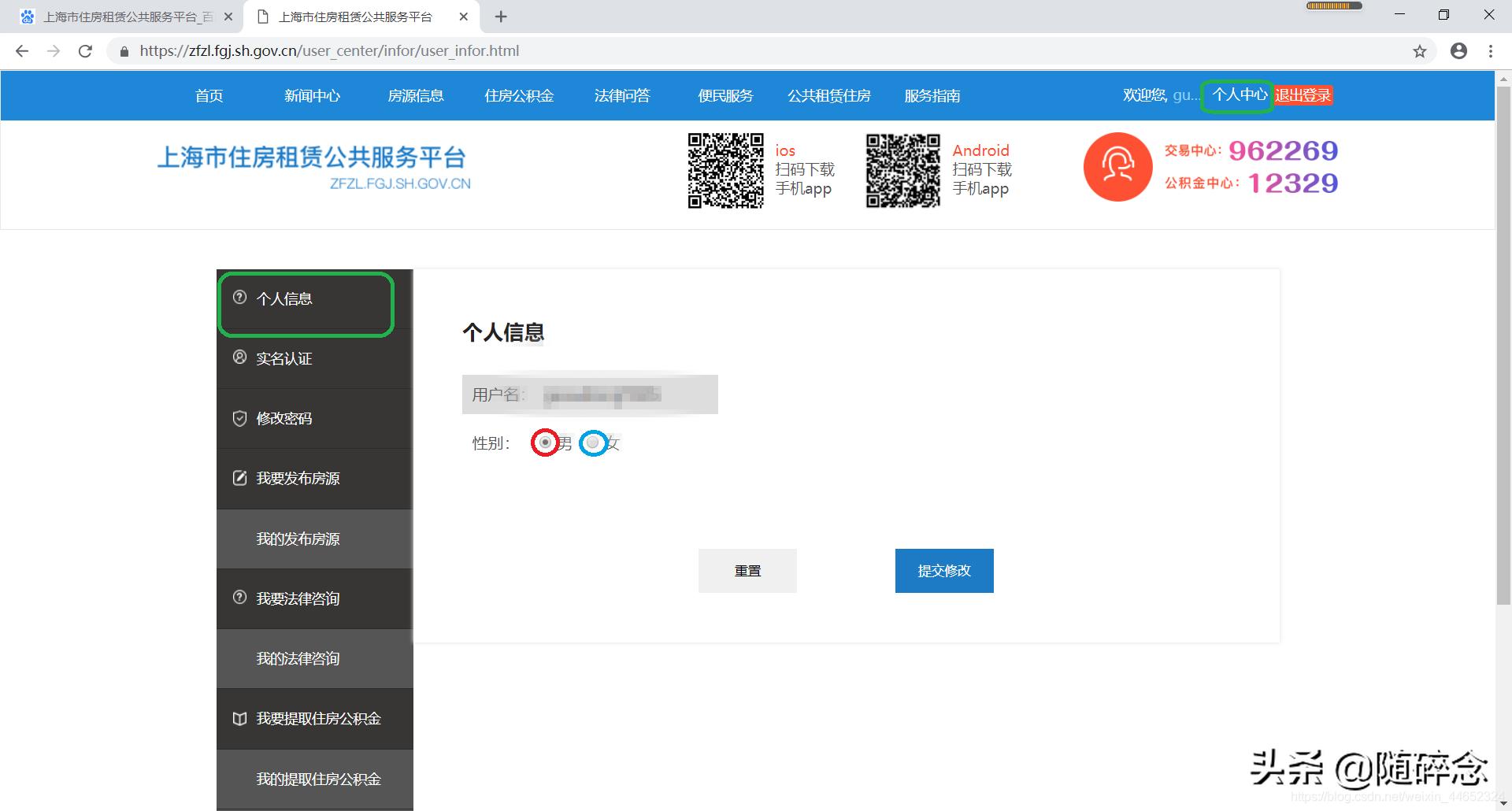Open the browser profile avatar
The image size is (1512, 811).
click(1458, 50)
